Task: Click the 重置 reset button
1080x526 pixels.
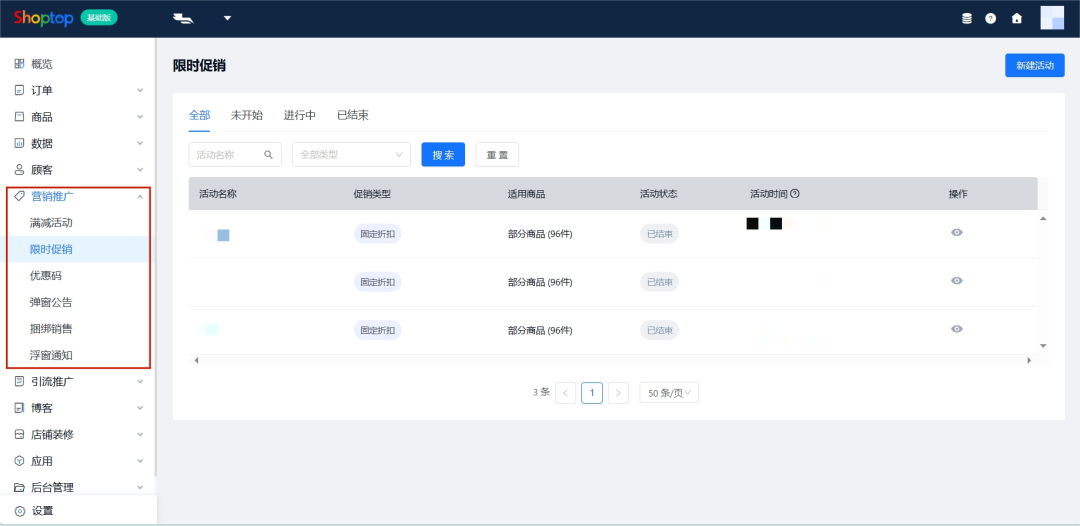Action: pyautogui.click(x=497, y=154)
